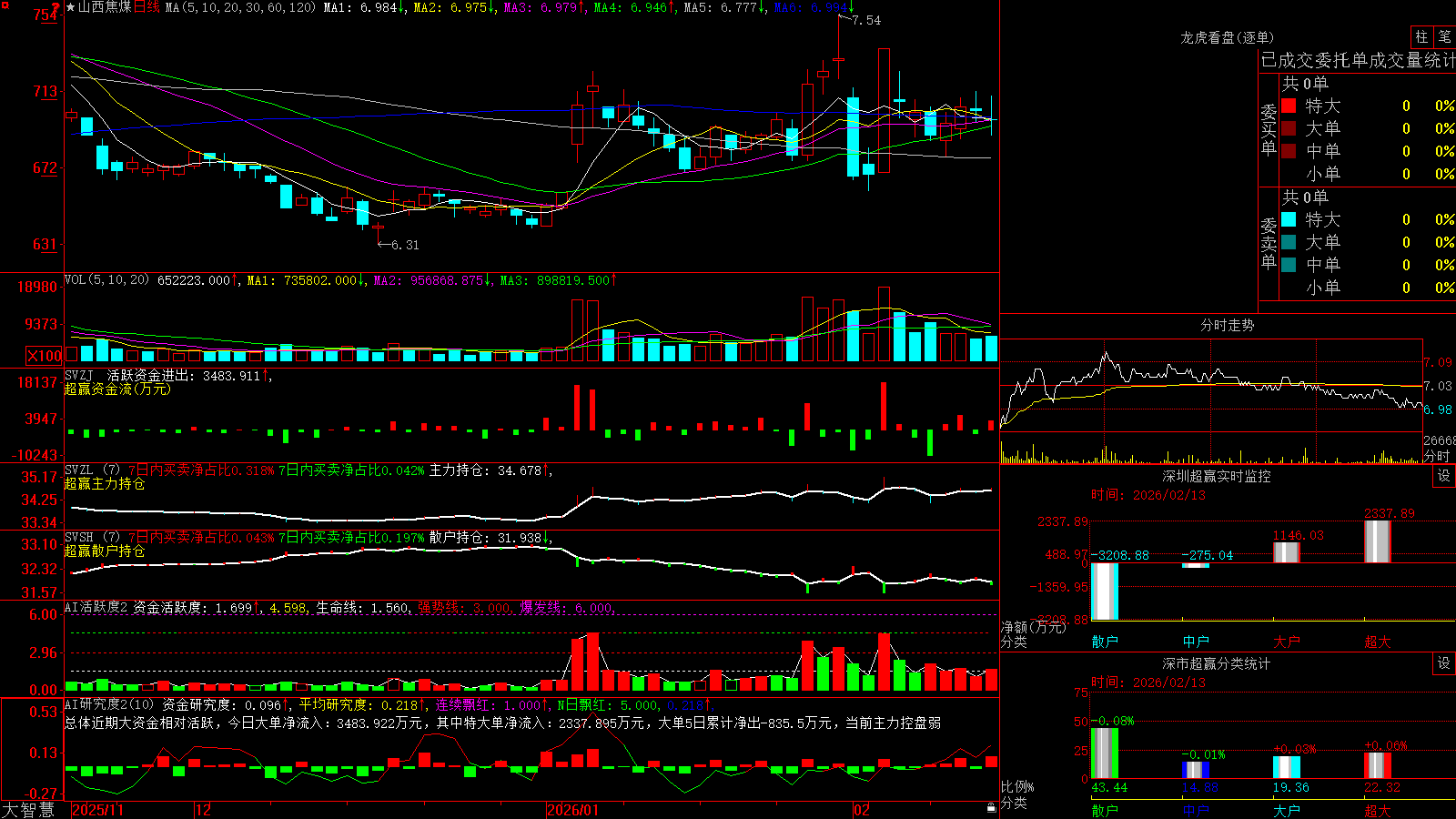Click the 已成交委托单成交量统计 header
Screen dimensions: 1456x819
click(x=1358, y=60)
